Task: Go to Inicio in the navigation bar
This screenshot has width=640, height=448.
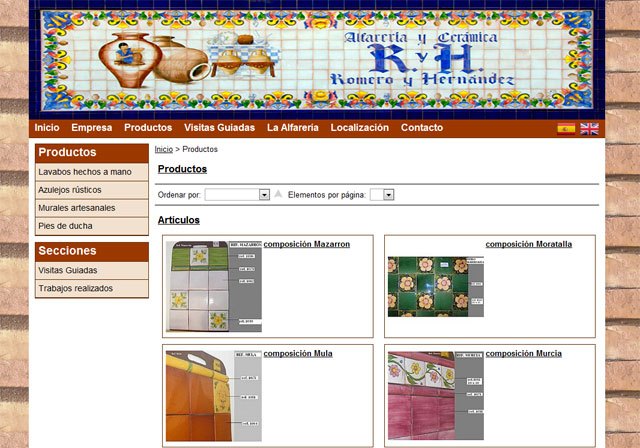Action: (x=47, y=128)
